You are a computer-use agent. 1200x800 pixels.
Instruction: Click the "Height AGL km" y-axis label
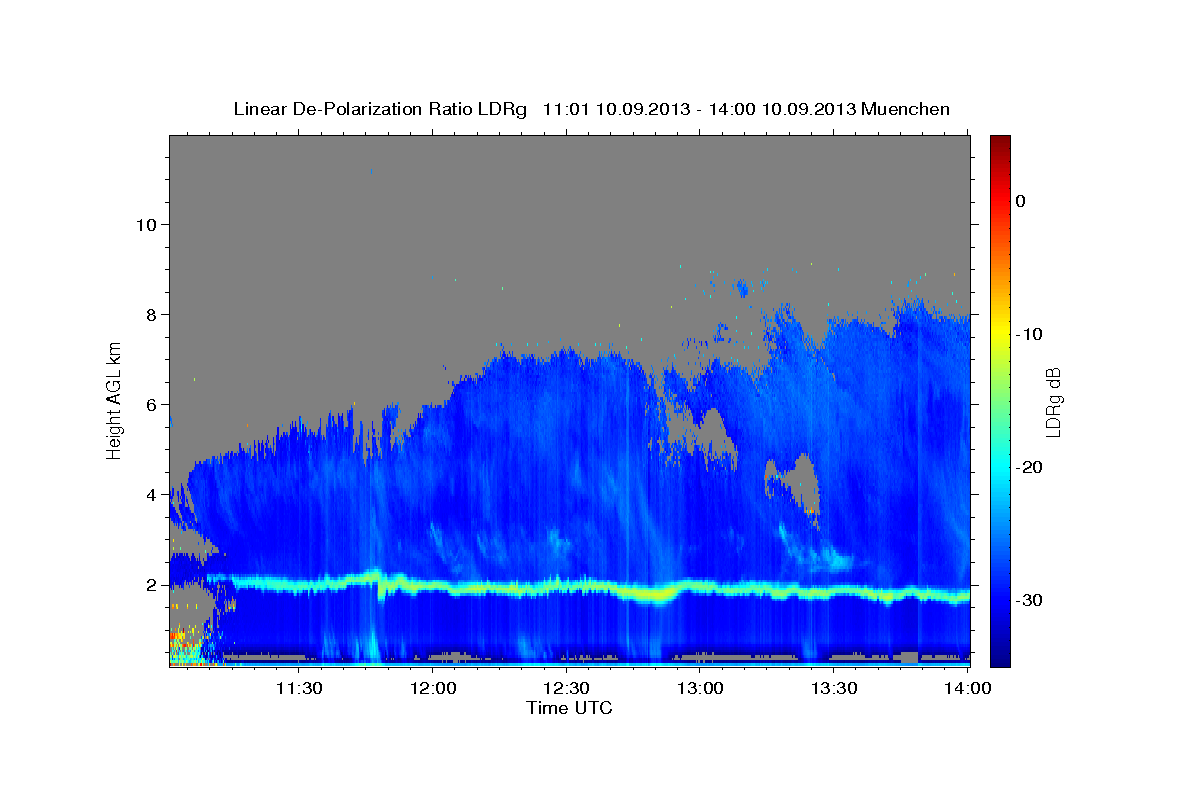tap(115, 400)
